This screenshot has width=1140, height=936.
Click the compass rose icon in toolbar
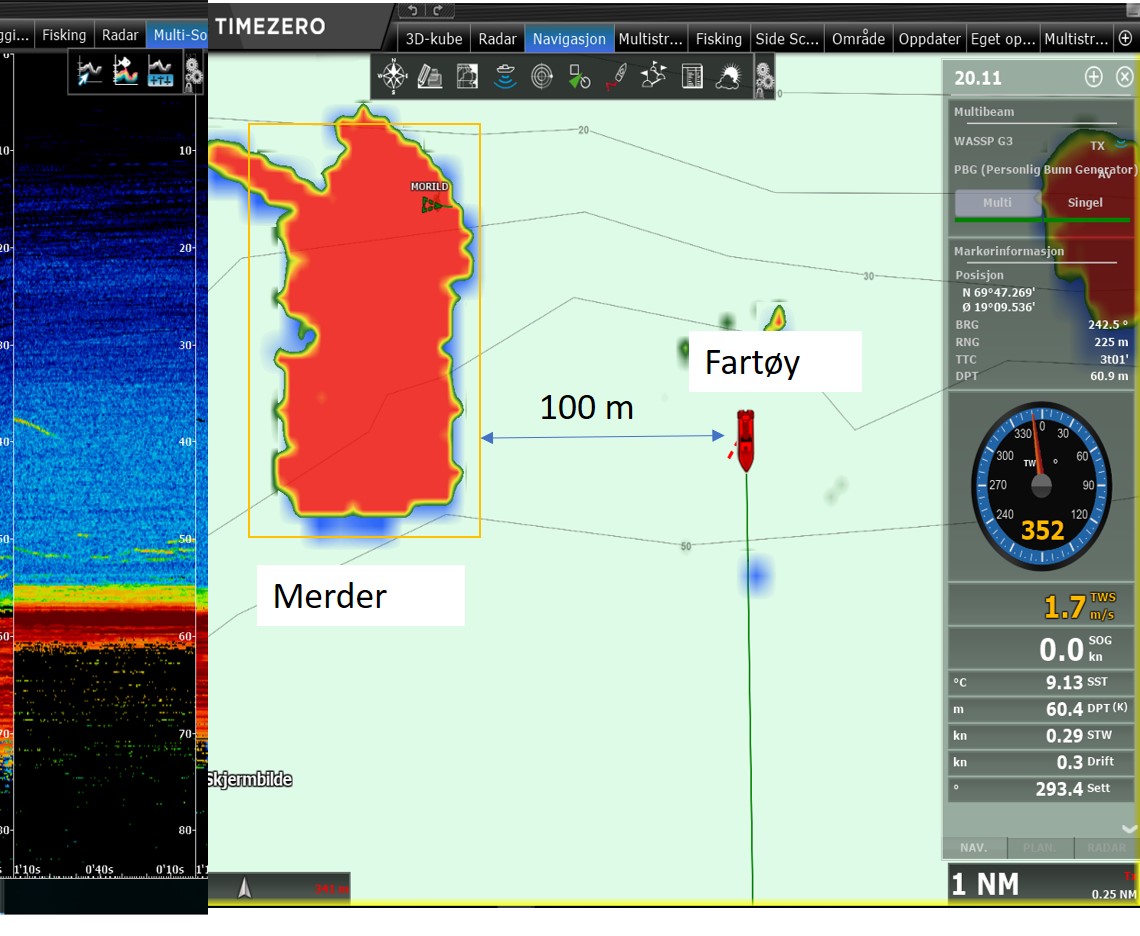point(394,76)
